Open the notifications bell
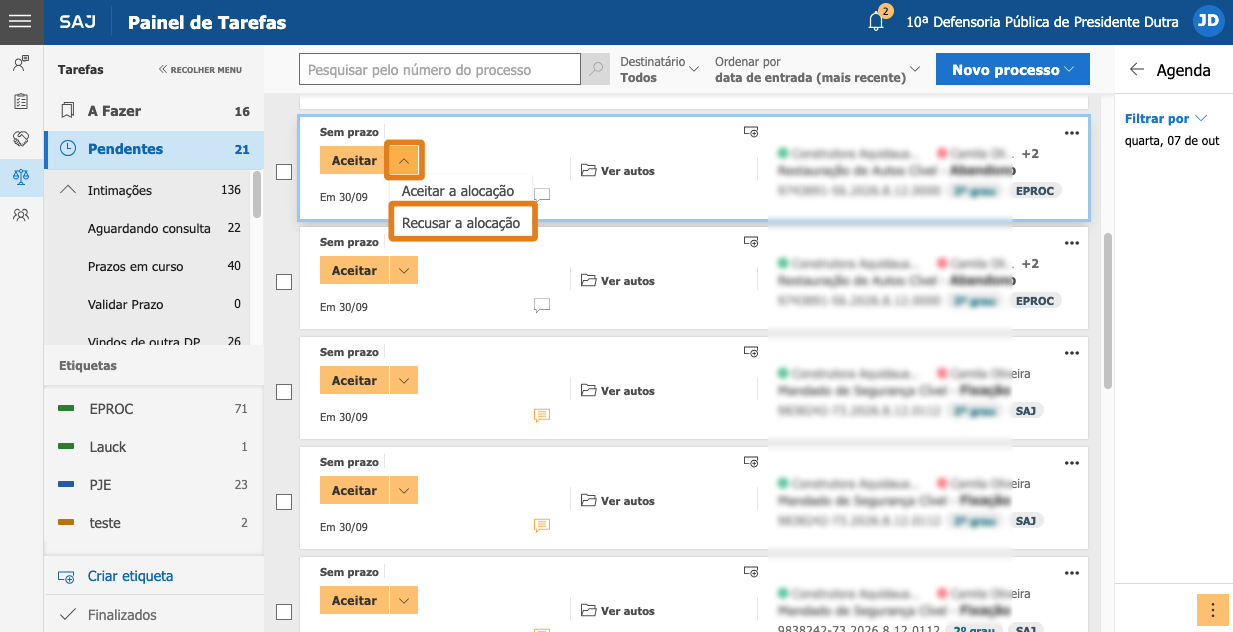 point(877,22)
